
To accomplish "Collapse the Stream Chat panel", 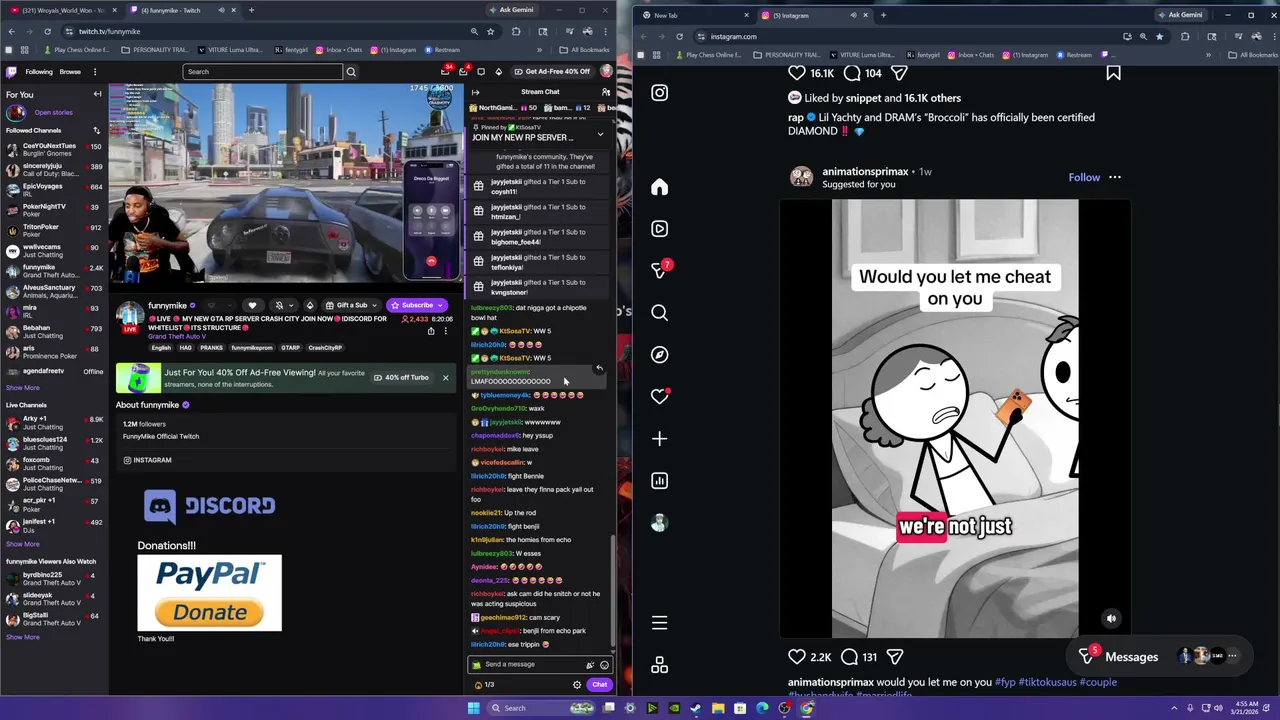I will click(475, 92).
